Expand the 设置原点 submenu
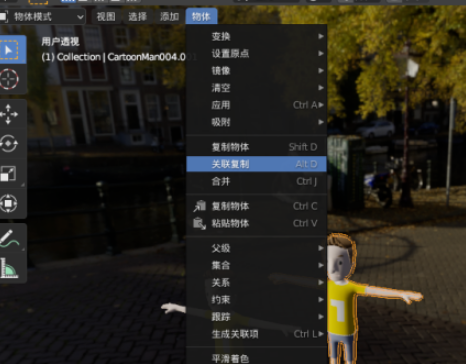This screenshot has width=466, height=364. [256, 53]
